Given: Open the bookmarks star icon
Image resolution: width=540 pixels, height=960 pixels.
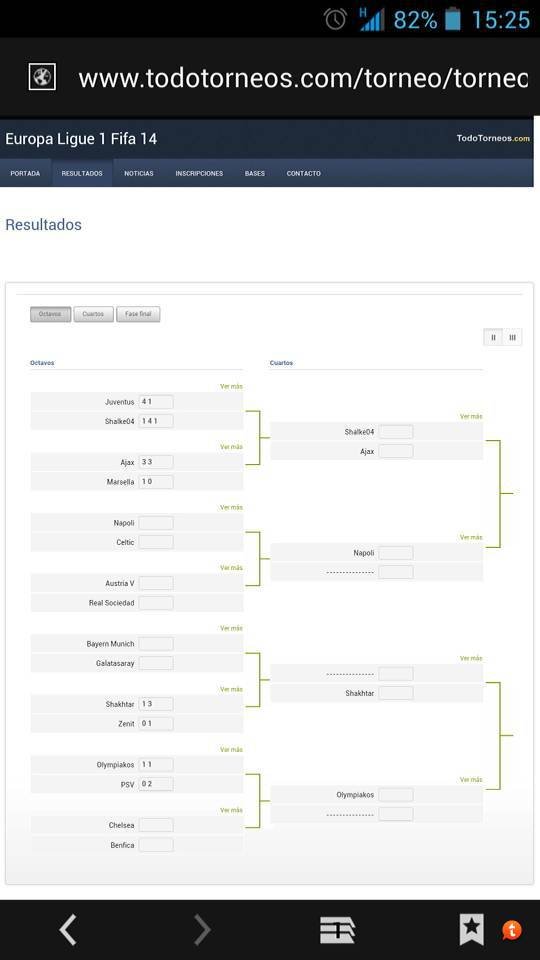Looking at the screenshot, I should (x=471, y=929).
